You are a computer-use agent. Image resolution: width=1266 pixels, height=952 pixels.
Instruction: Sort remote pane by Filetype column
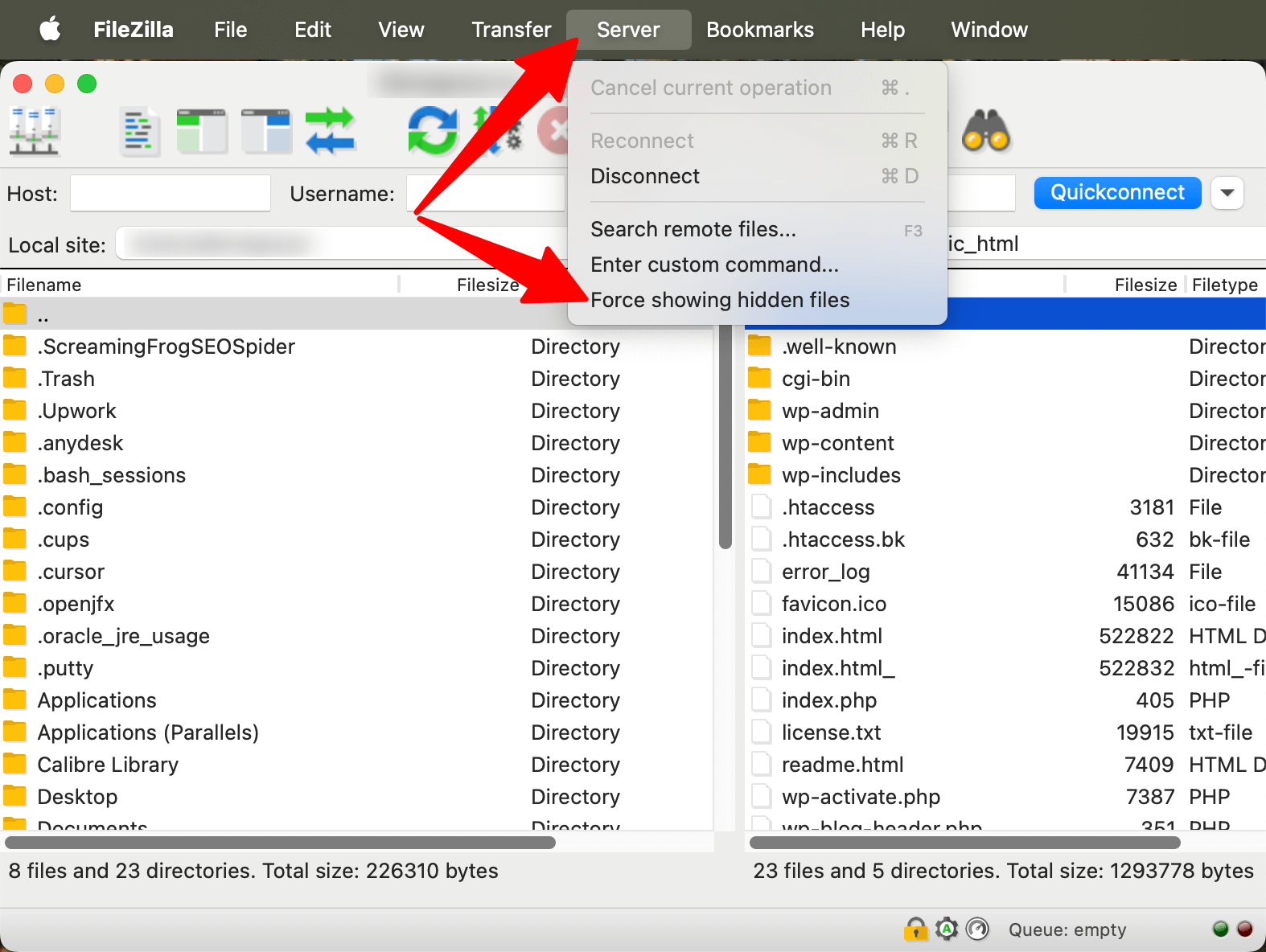click(x=1225, y=285)
